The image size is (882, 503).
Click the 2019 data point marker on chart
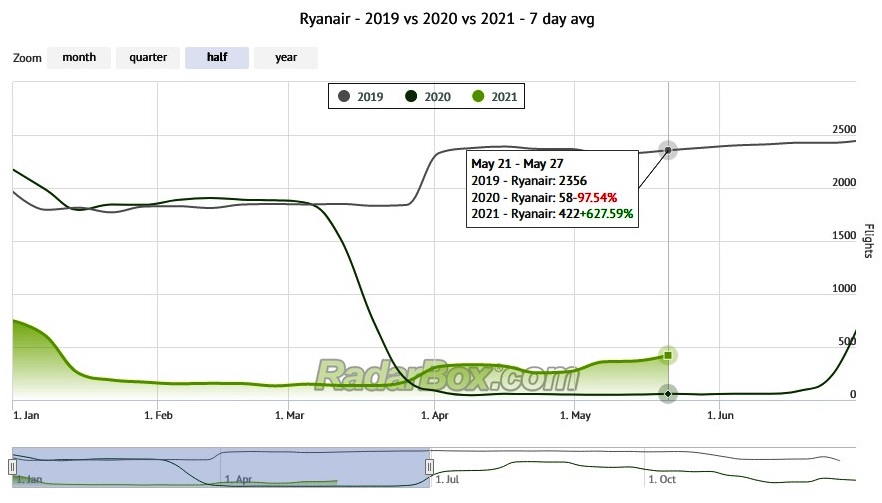(668, 150)
